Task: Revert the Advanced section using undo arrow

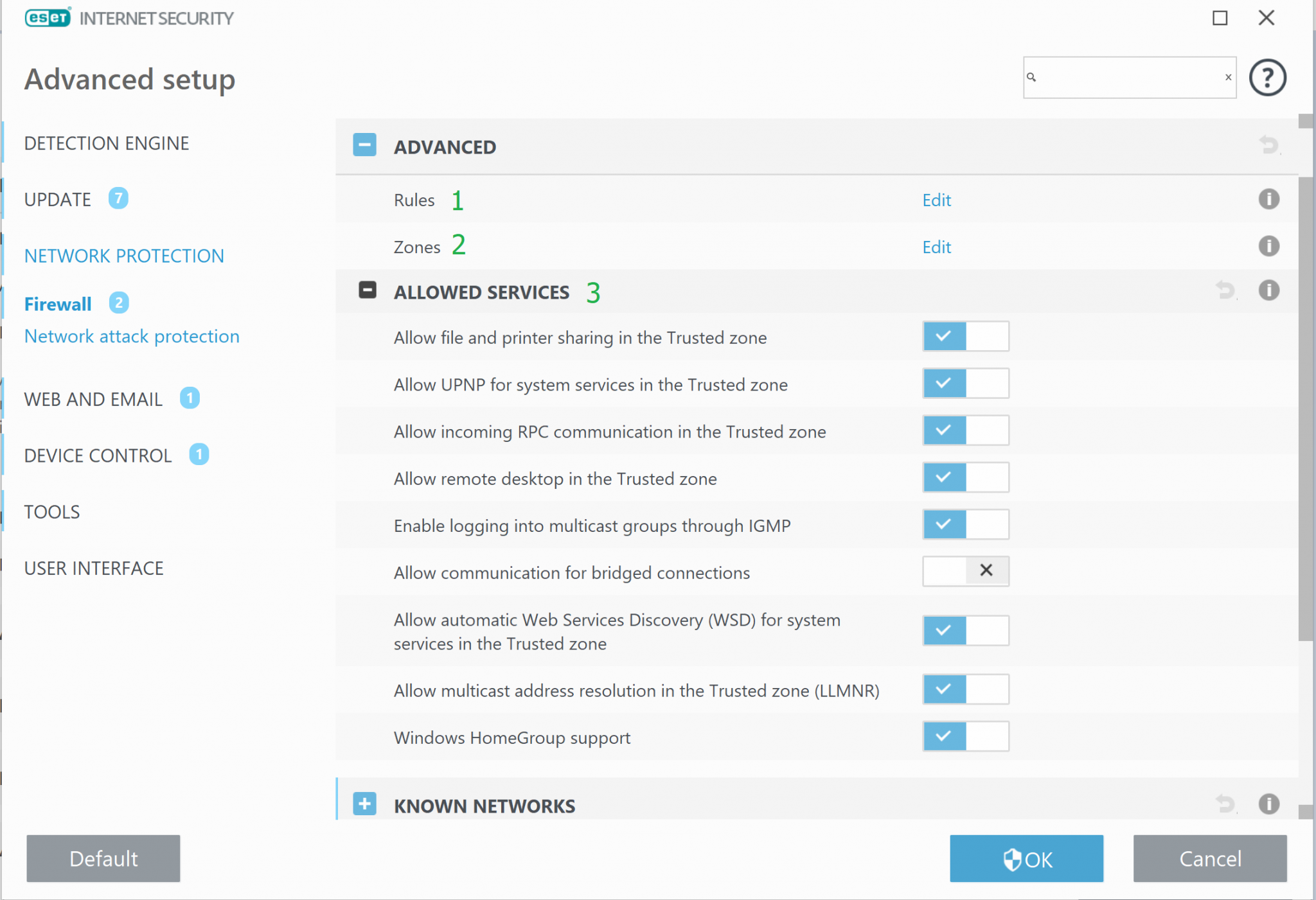Action: 1269,145
